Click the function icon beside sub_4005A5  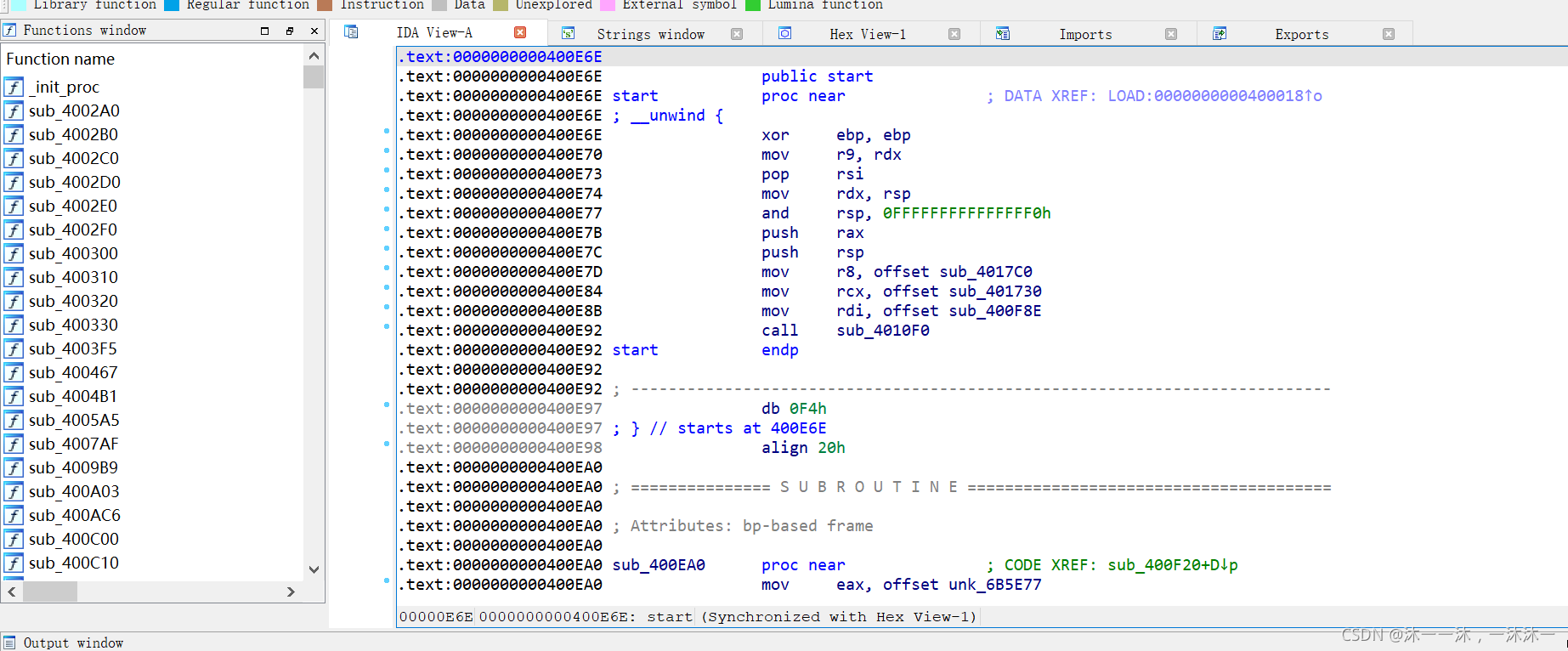coord(14,420)
